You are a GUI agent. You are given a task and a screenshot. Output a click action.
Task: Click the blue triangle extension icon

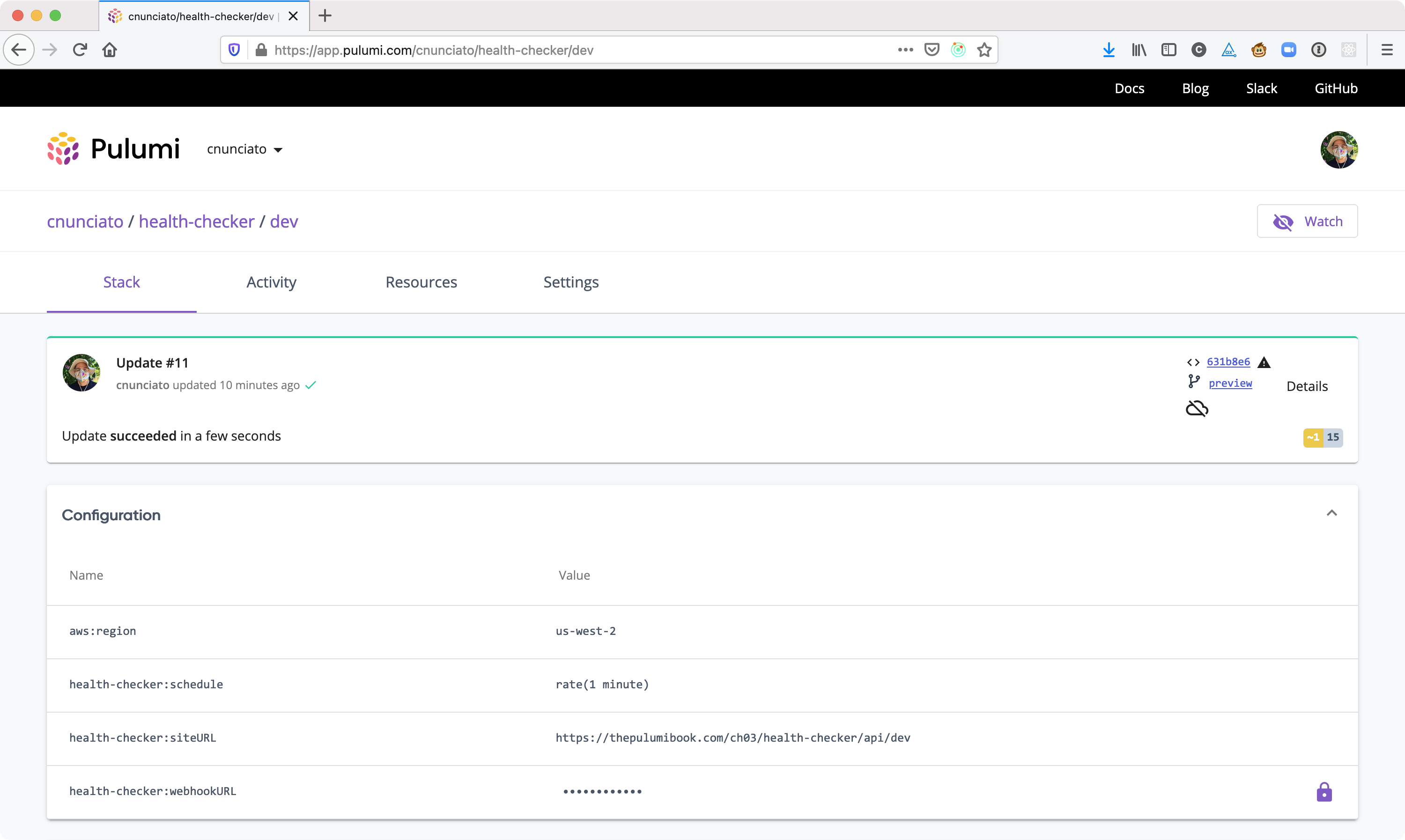click(x=1229, y=50)
